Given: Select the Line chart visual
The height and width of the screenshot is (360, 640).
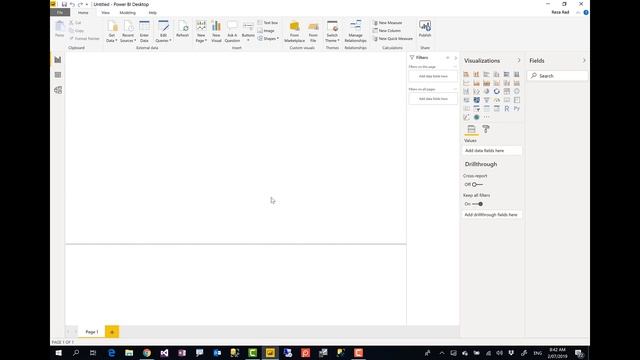Looking at the screenshot, I should [466, 83].
